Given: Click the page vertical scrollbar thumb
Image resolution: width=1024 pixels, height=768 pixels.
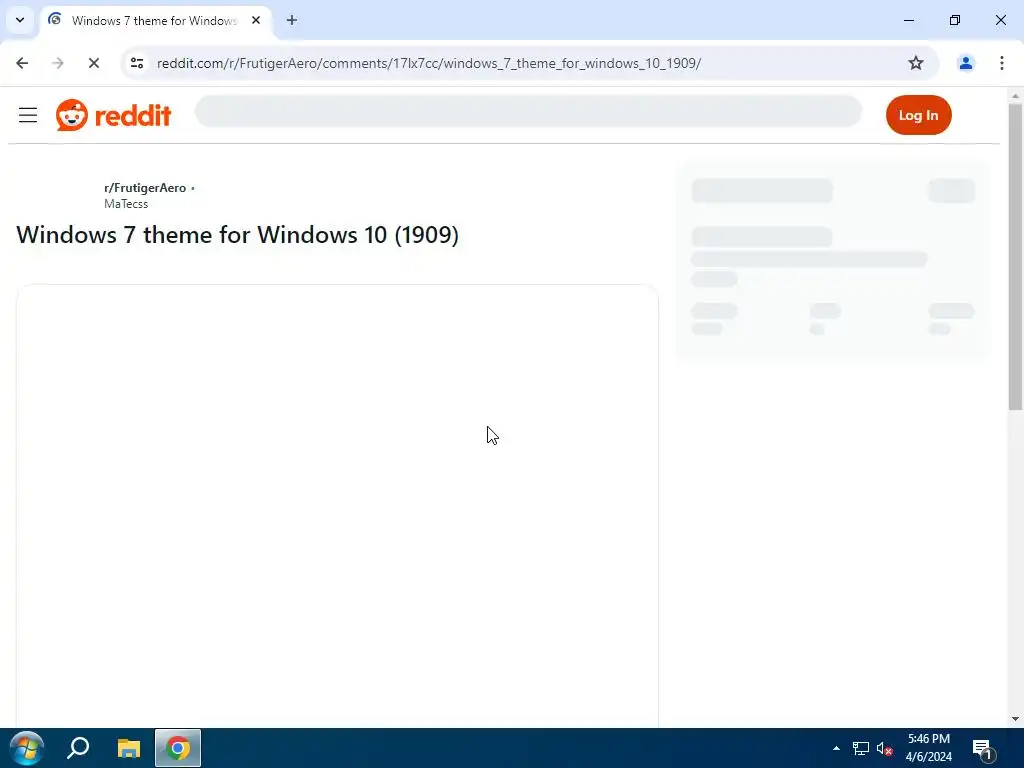Looking at the screenshot, I should (1015, 257).
